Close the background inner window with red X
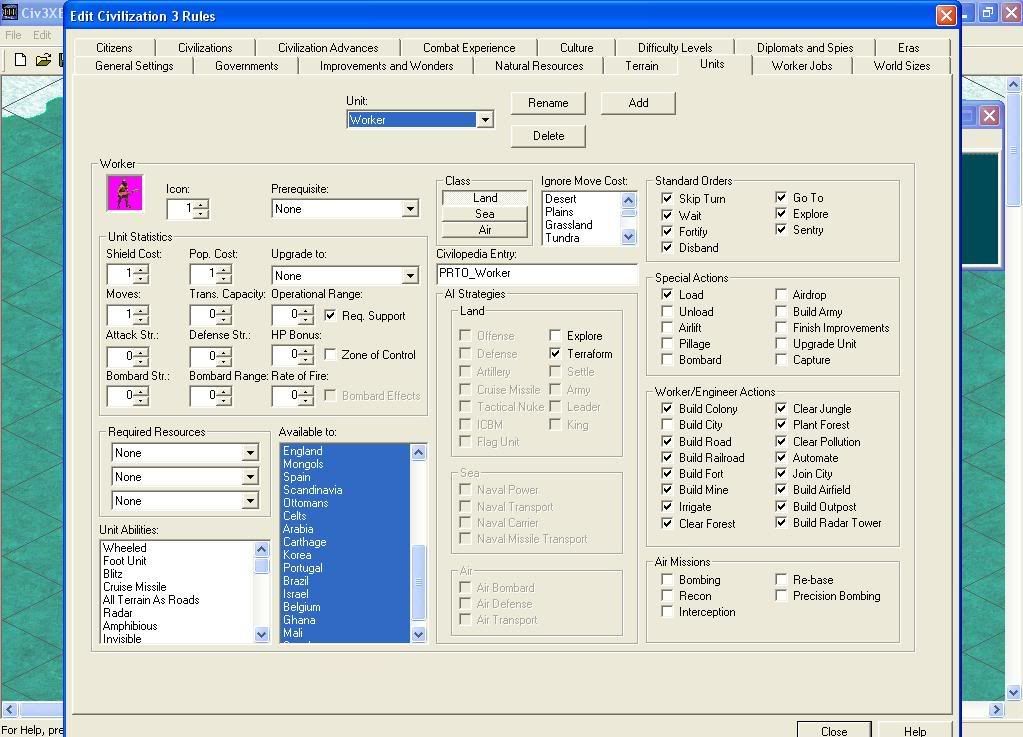 pyautogui.click(x=990, y=115)
